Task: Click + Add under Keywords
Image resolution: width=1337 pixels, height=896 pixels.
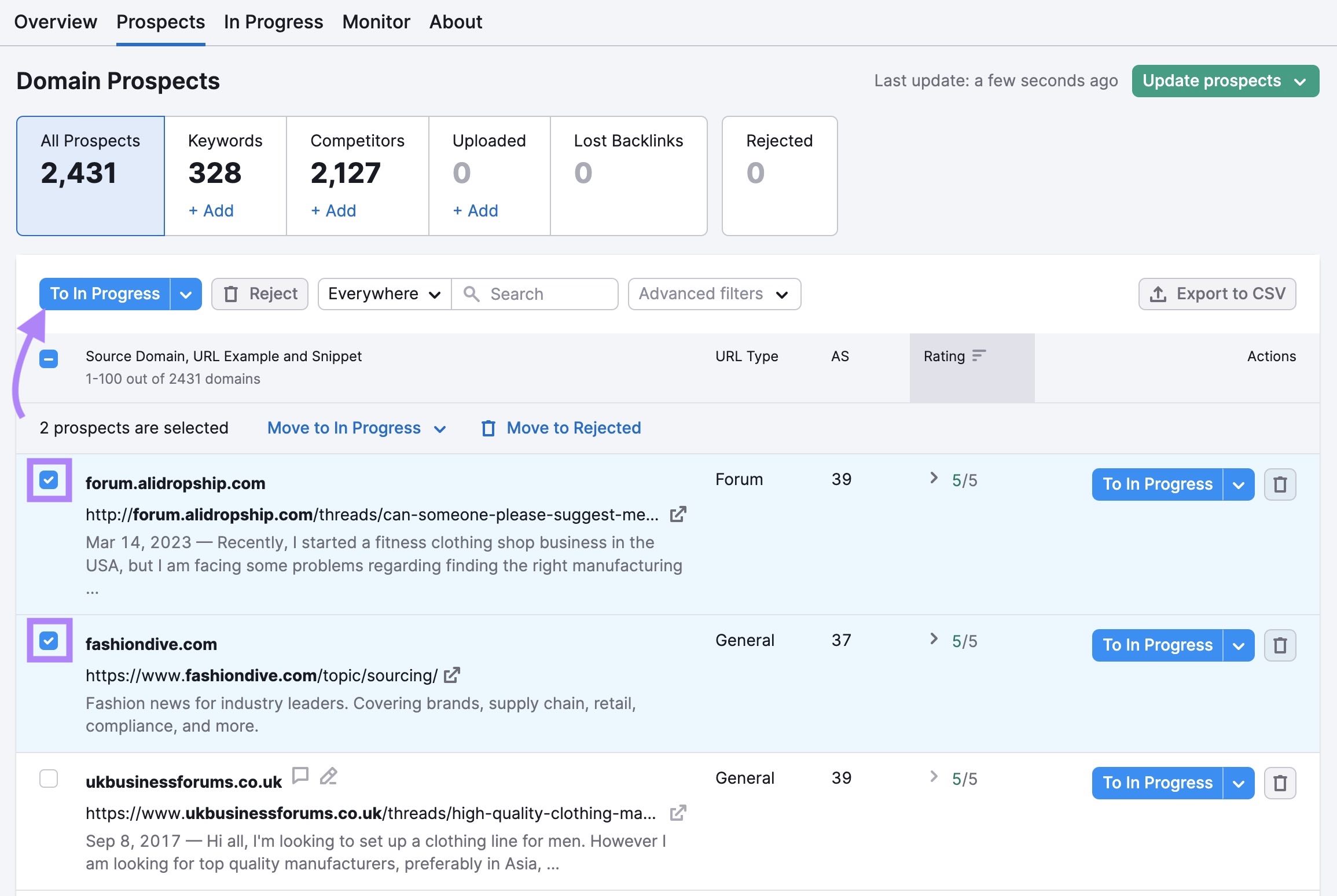Action: pyautogui.click(x=211, y=211)
